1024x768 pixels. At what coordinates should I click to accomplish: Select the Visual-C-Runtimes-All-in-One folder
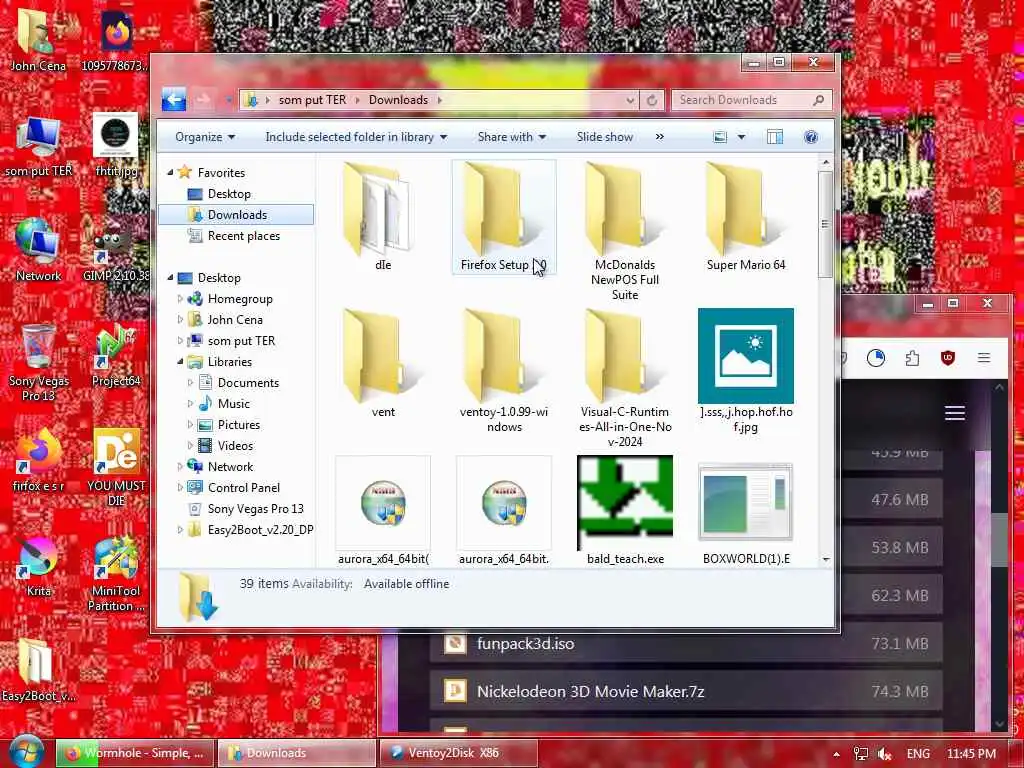624,379
